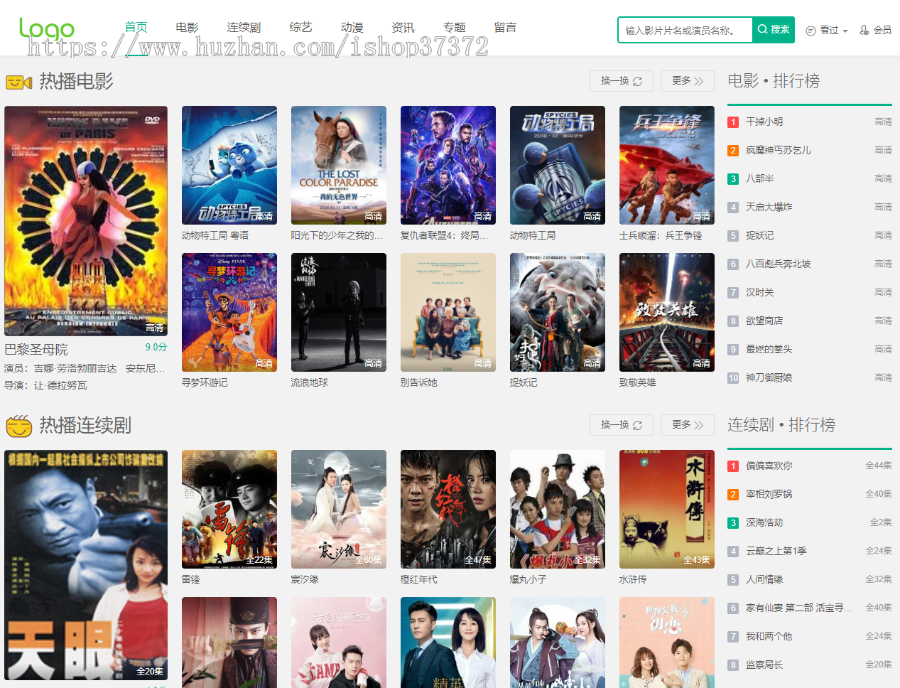Open the 橙红年代 series poster
900x688 pixels.
click(448, 510)
